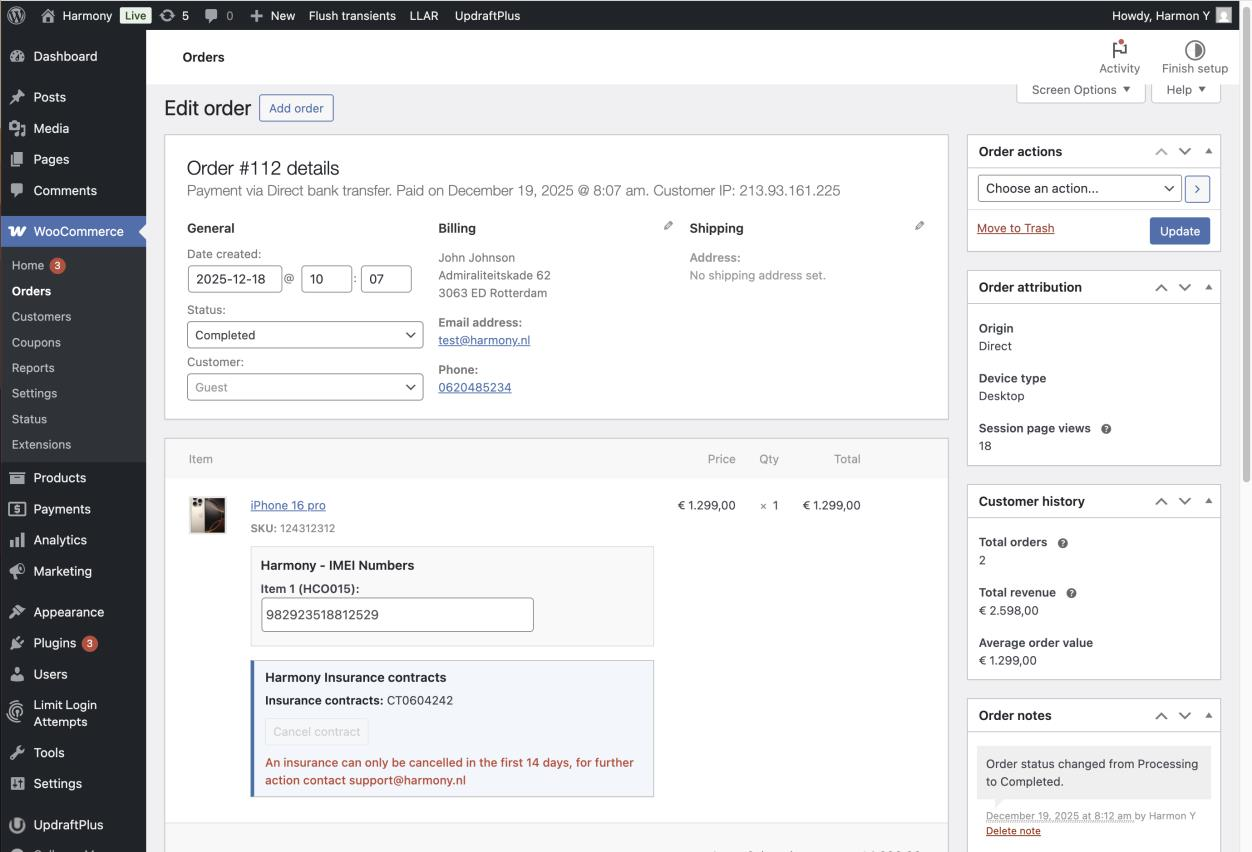Click the updates icon showing 5
Screen dimensions: 1252x852
(167, 15)
